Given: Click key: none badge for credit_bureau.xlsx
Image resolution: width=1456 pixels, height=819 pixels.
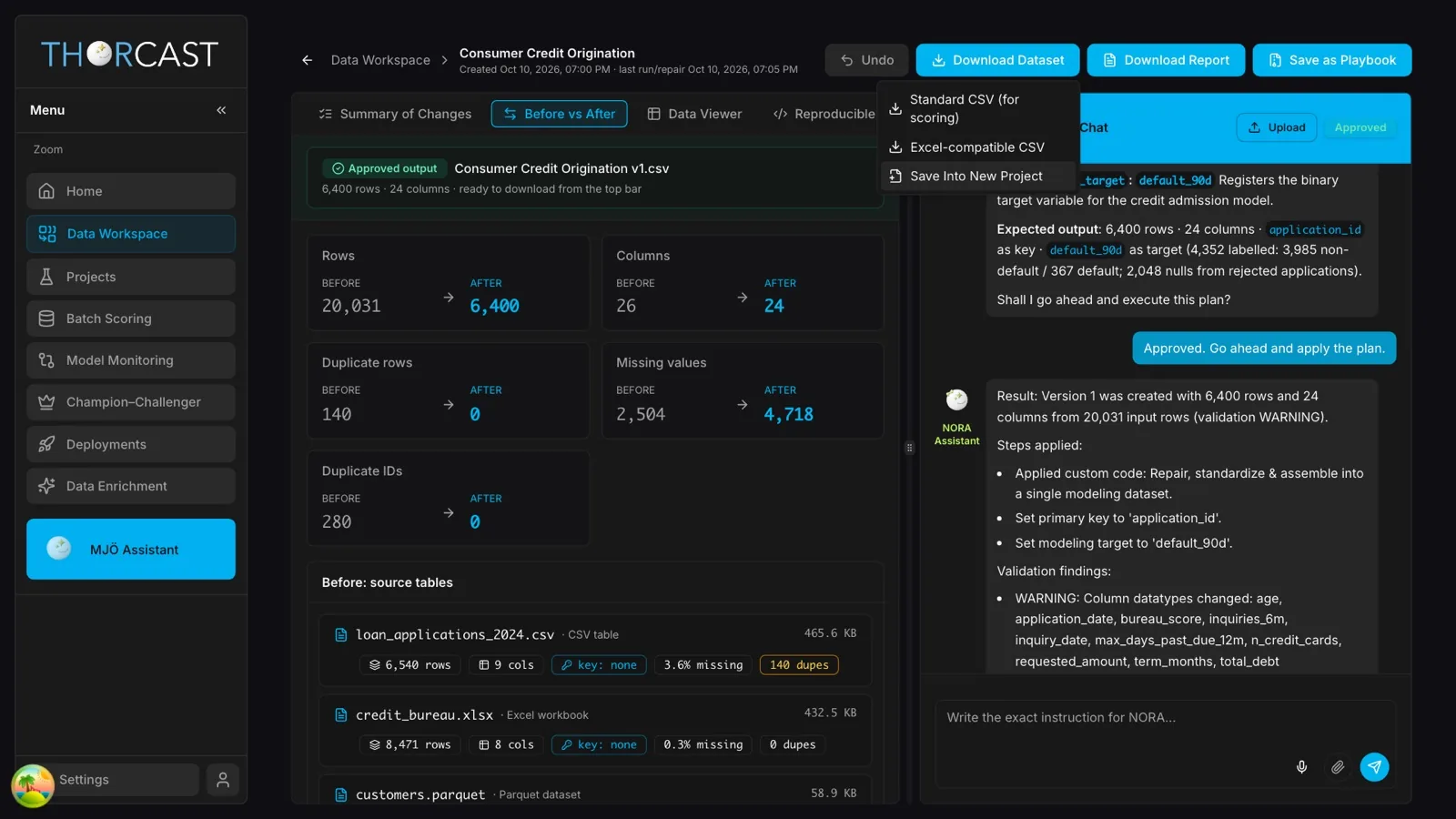Looking at the screenshot, I should click(x=599, y=744).
